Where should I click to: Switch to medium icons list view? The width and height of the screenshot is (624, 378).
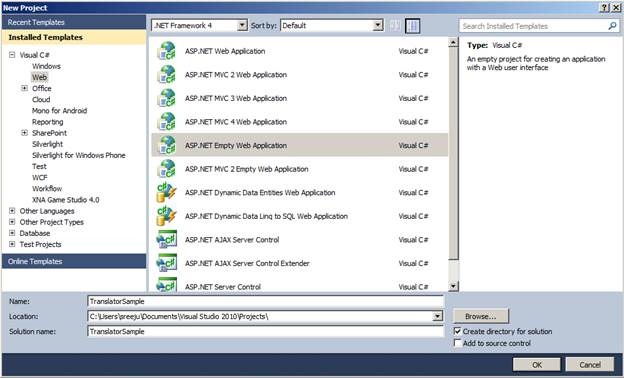coord(413,26)
